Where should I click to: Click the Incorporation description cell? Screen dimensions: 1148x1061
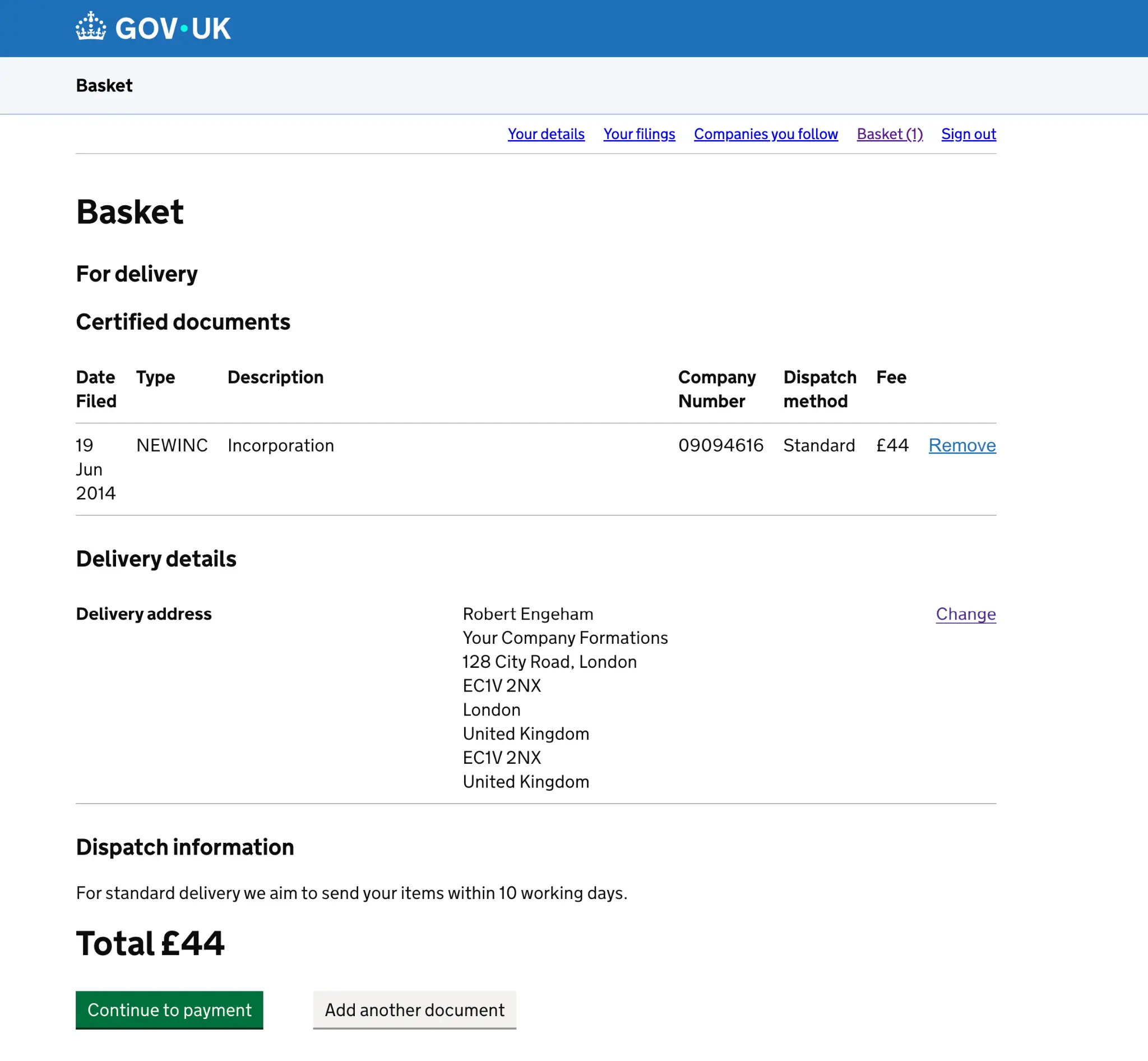pos(281,445)
